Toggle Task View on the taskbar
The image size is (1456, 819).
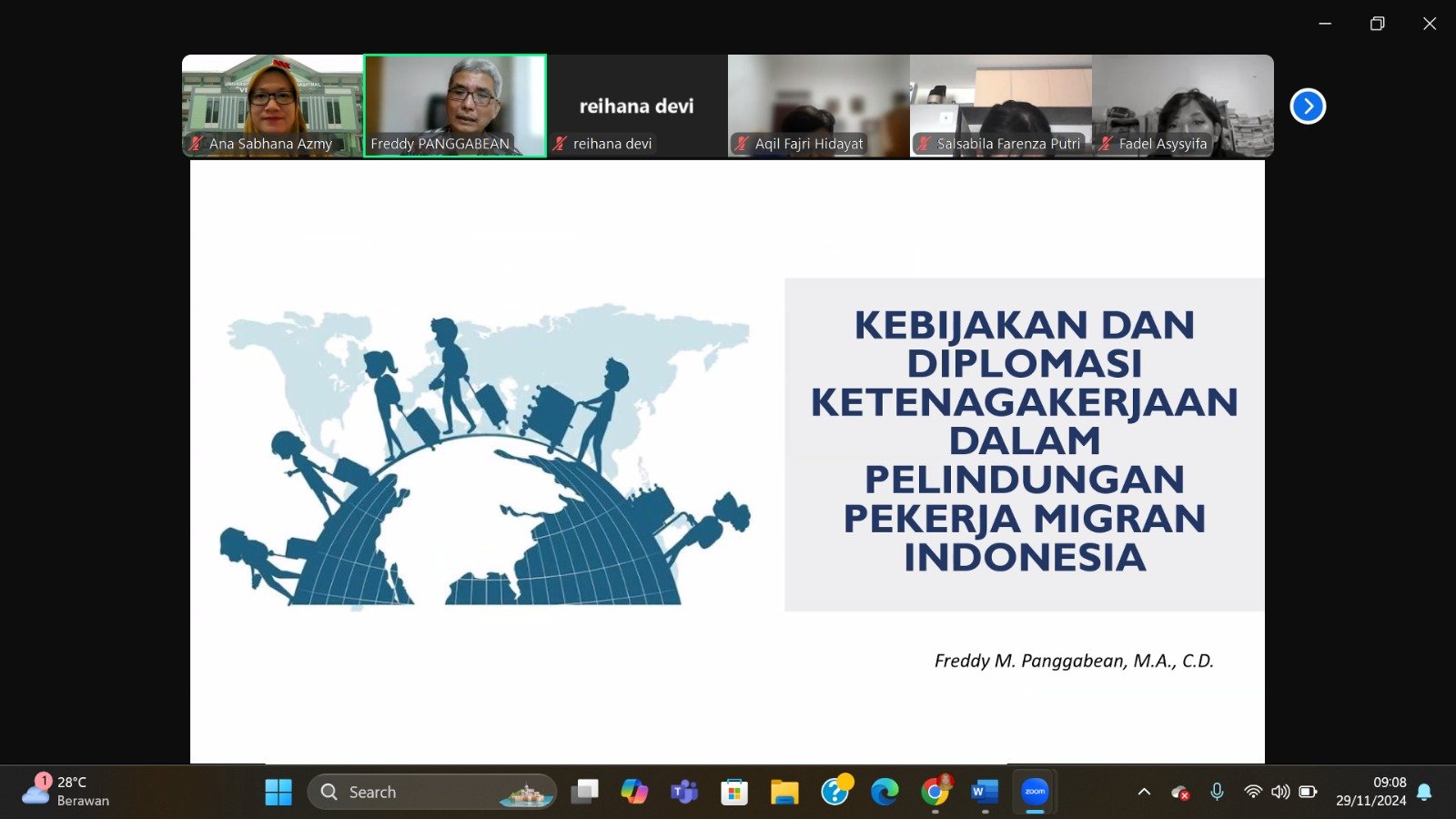[x=584, y=792]
